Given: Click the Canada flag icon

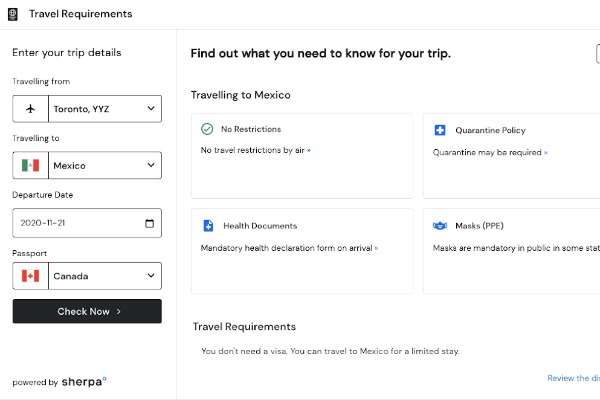Looking at the screenshot, I should pyautogui.click(x=29, y=275).
